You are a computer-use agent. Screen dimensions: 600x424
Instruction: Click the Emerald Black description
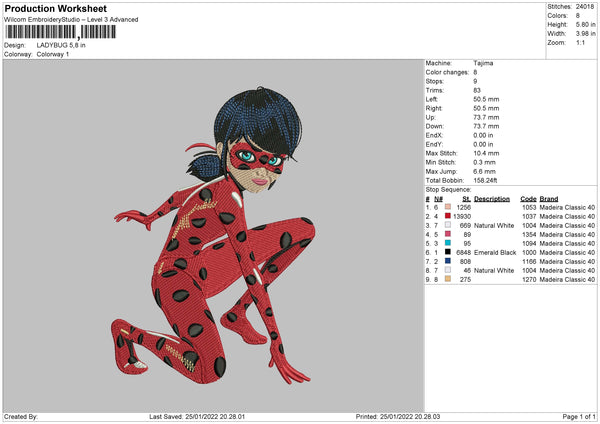click(495, 253)
